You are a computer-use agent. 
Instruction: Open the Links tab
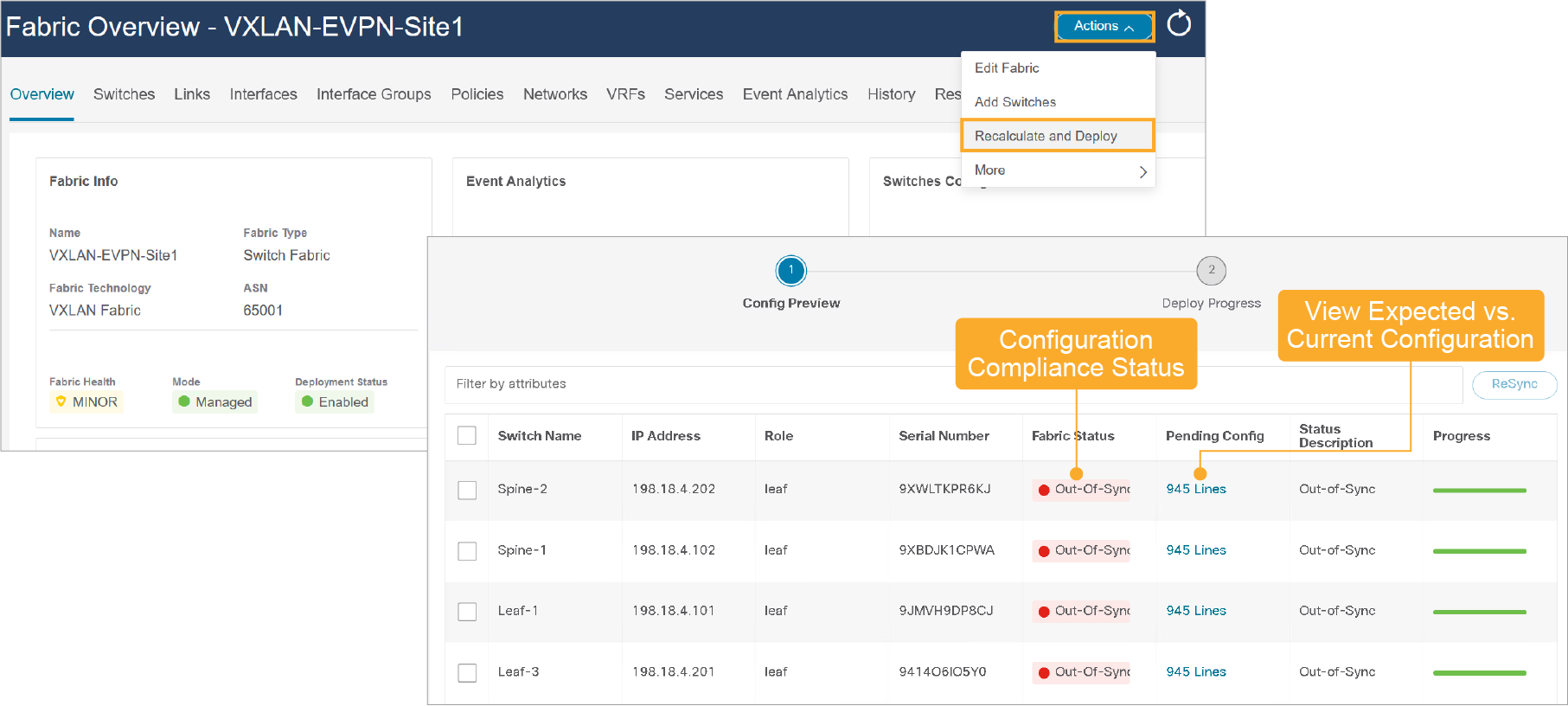[x=192, y=94]
